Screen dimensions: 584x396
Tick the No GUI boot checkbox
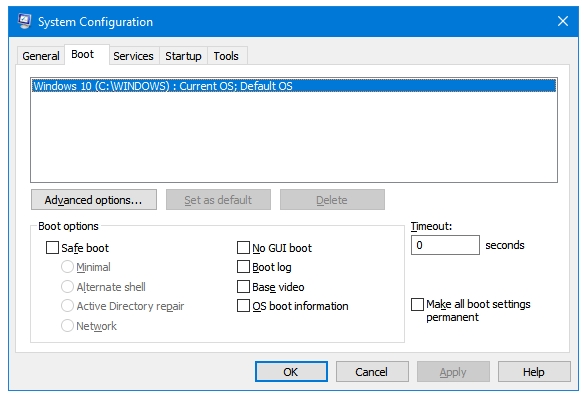(243, 248)
